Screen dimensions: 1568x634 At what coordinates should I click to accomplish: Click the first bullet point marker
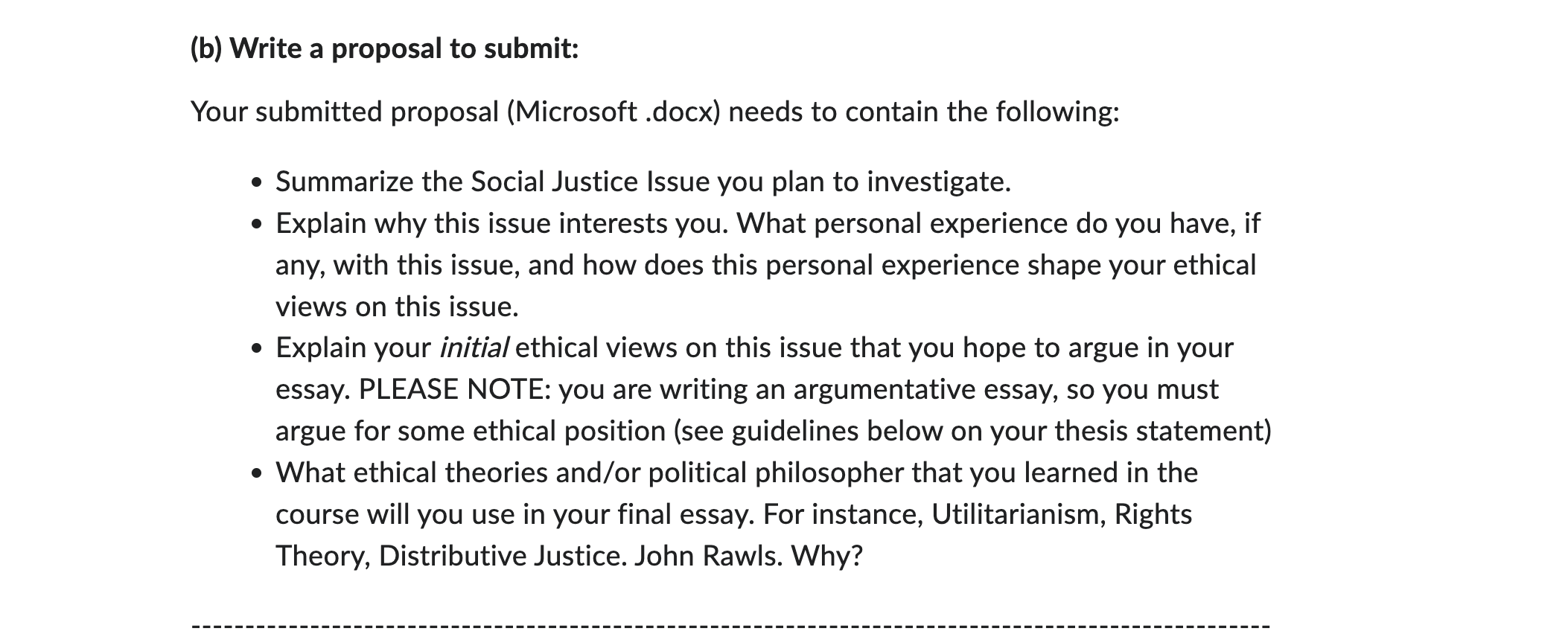pos(258,183)
